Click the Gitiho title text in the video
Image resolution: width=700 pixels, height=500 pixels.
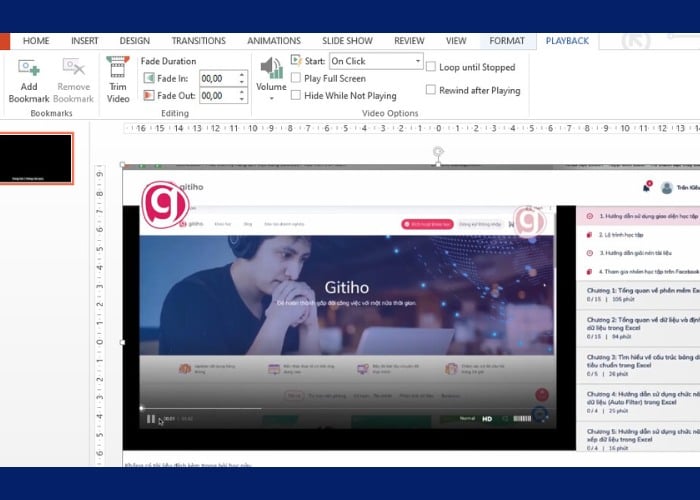346,287
